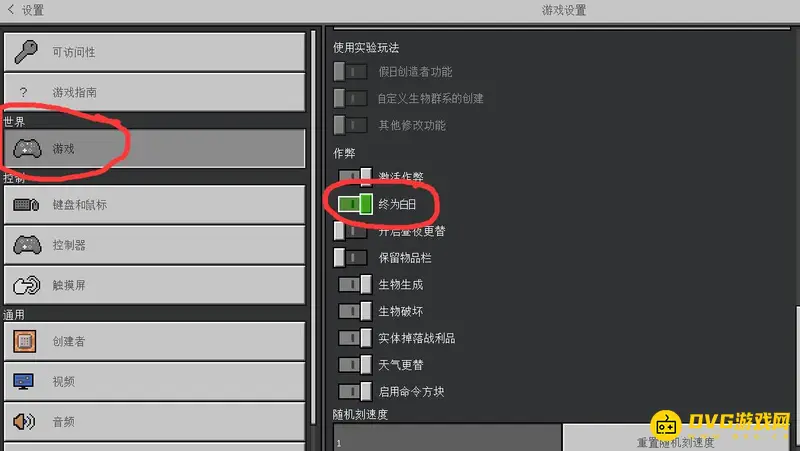Click the keyboard icon for 键盘和鼠标

26,205
